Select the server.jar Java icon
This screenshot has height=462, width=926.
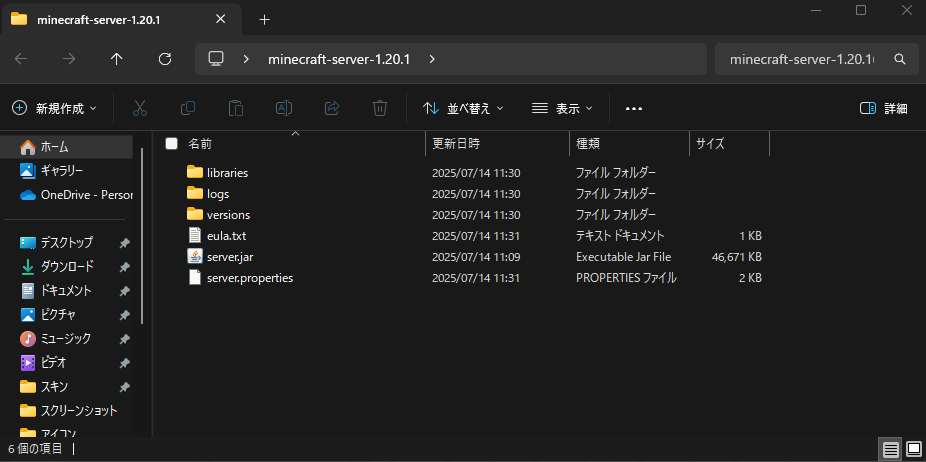tap(195, 256)
